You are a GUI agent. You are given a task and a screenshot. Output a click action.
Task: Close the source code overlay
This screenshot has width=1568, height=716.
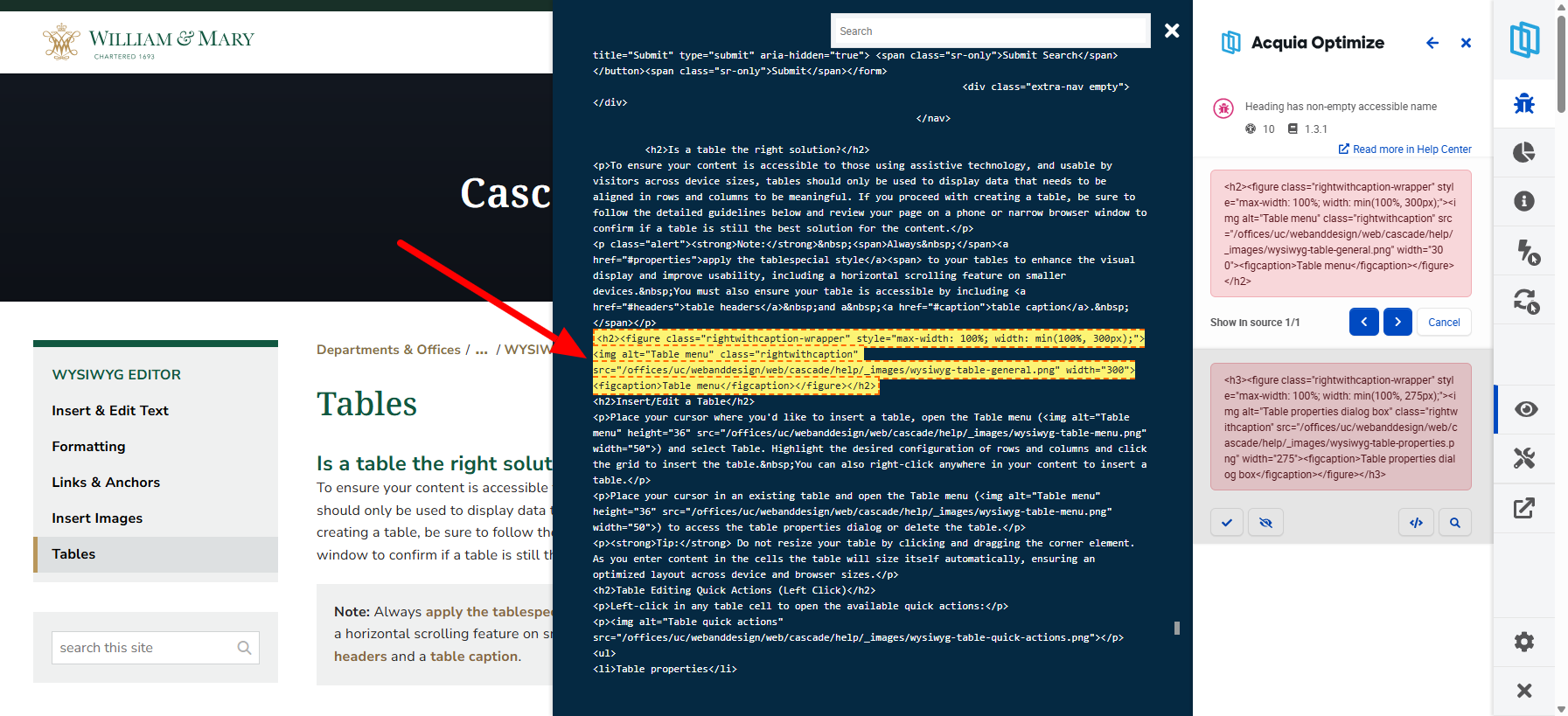click(x=1172, y=31)
